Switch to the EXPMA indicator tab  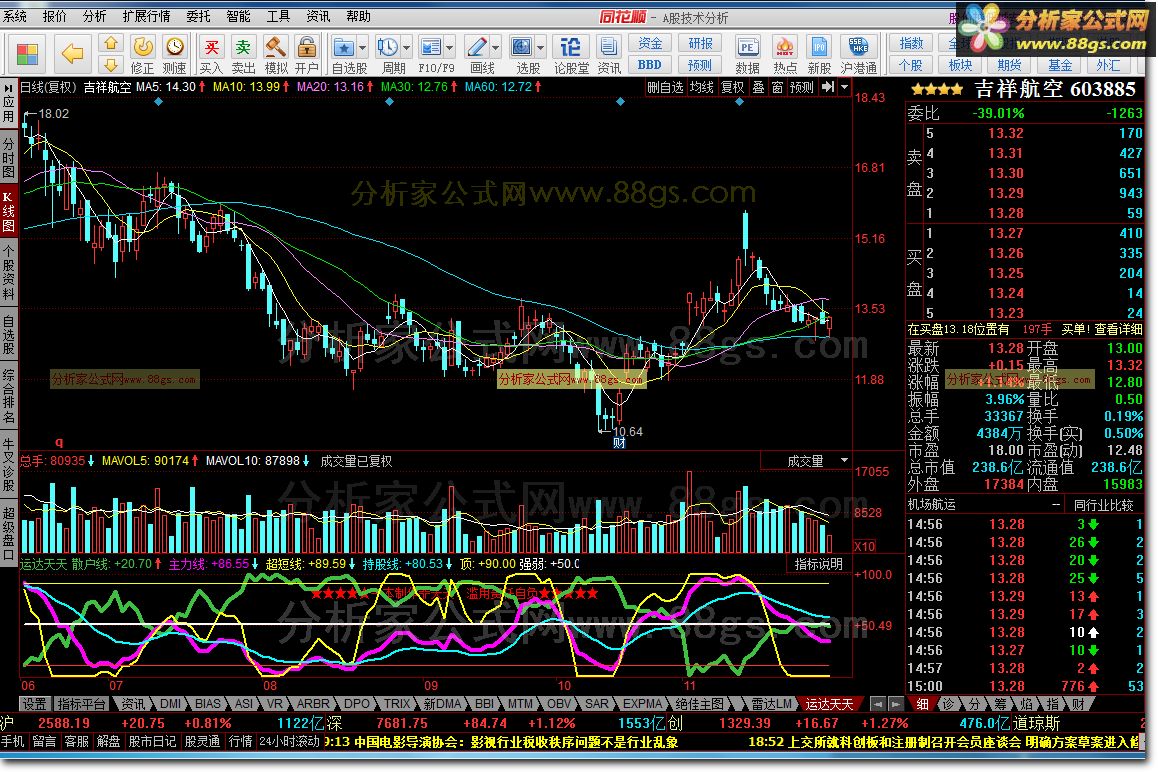642,704
